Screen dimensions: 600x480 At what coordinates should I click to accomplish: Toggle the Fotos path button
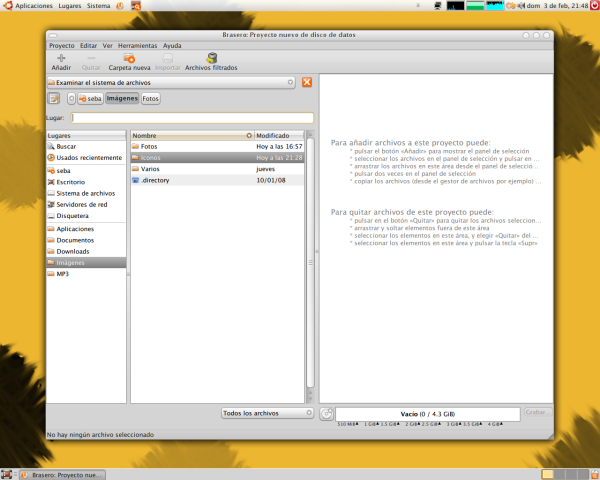(x=150, y=99)
